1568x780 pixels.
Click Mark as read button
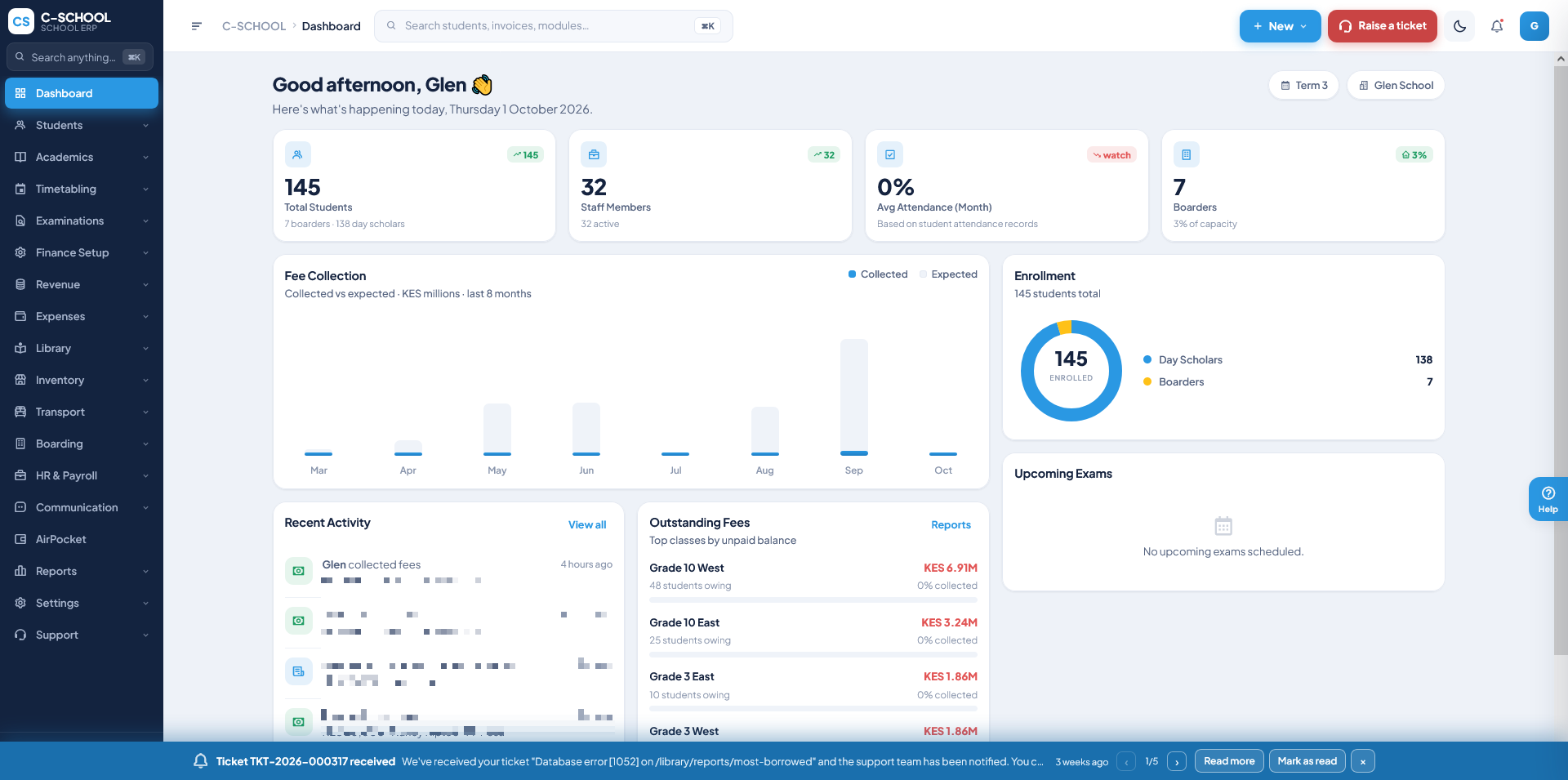[x=1307, y=761]
